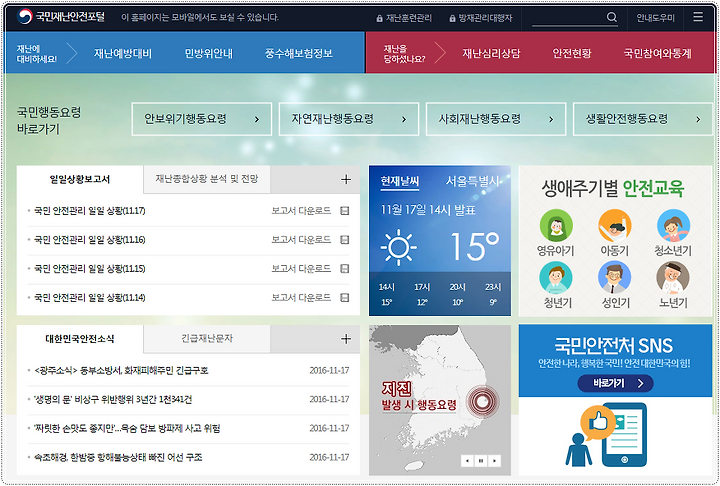The width and height of the screenshot is (720, 486).
Task: Open 방파제 사고 위험 news
Action: point(127,428)
